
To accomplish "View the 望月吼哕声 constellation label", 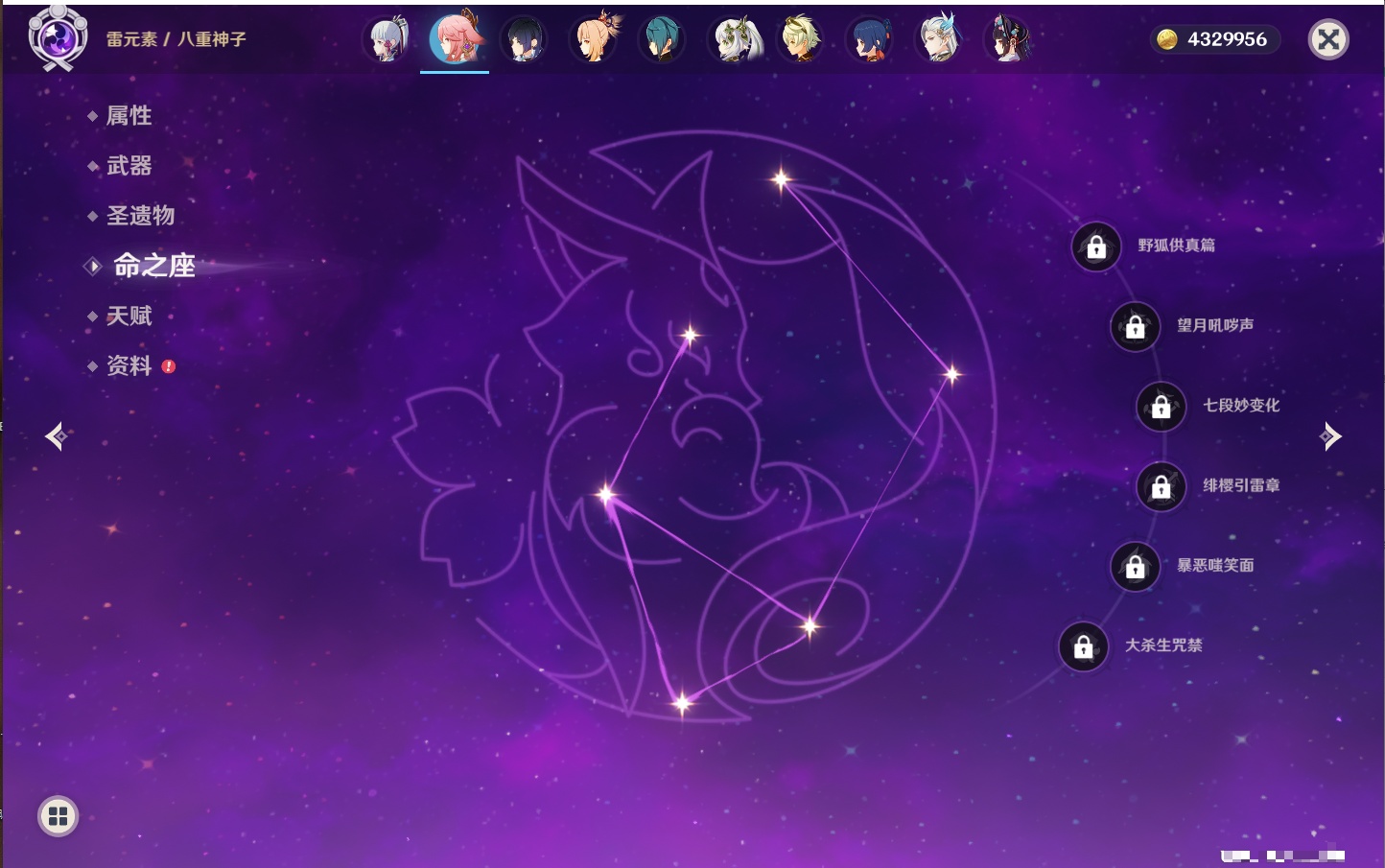I will (x=1215, y=325).
